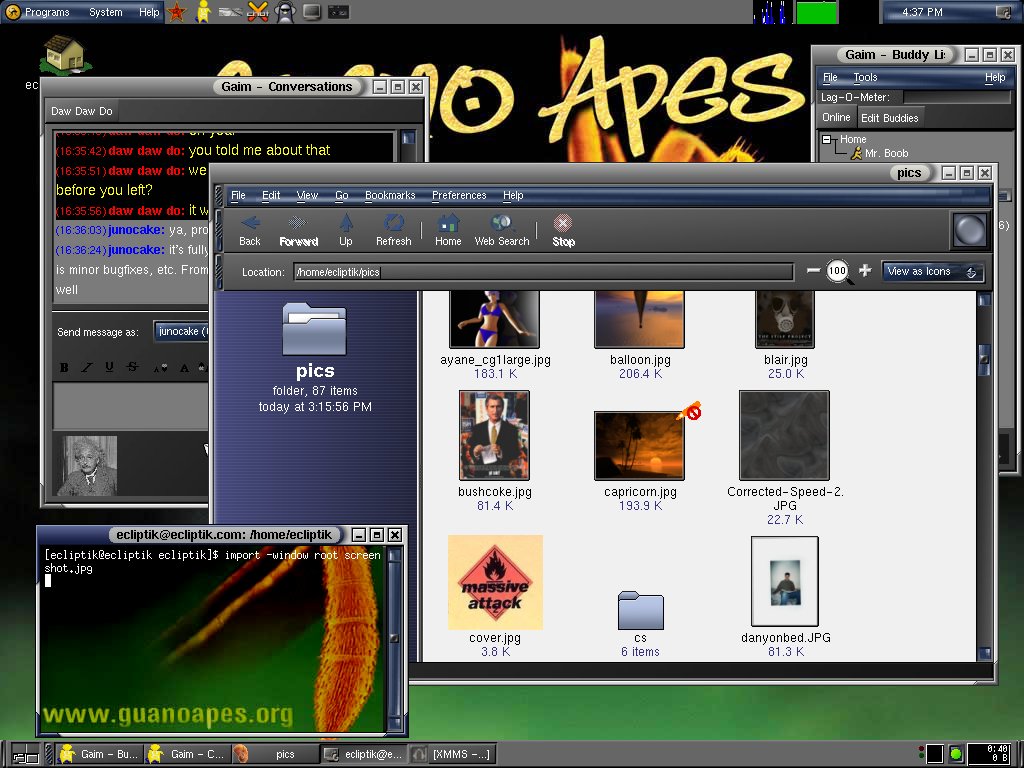Open the Send message as account dropdown

tap(182, 332)
